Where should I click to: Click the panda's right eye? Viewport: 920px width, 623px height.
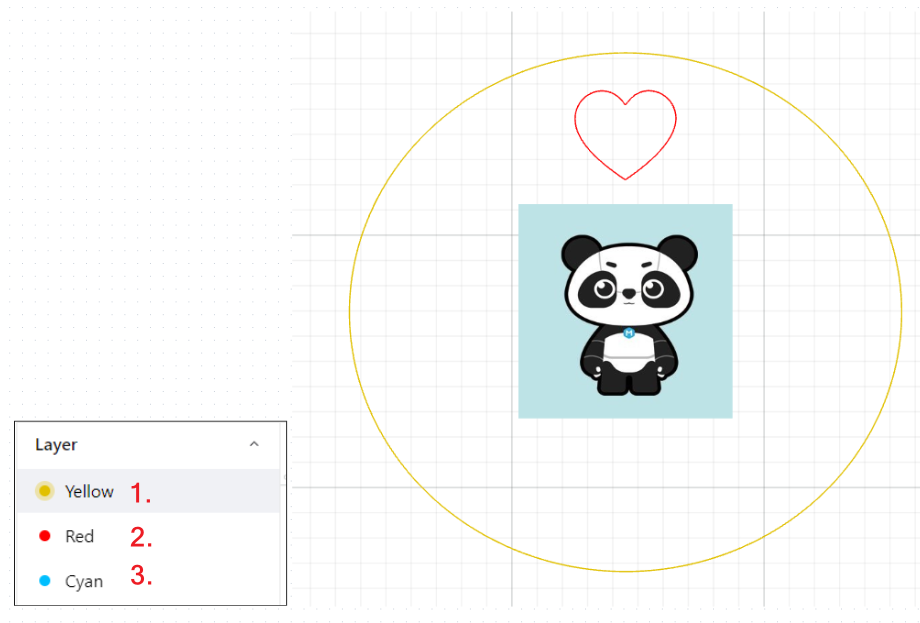(652, 289)
